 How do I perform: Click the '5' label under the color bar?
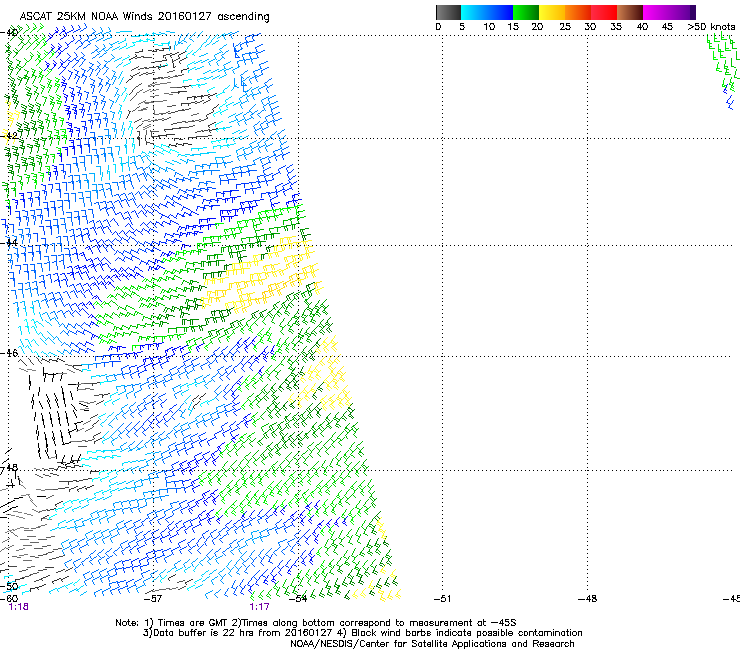462,27
